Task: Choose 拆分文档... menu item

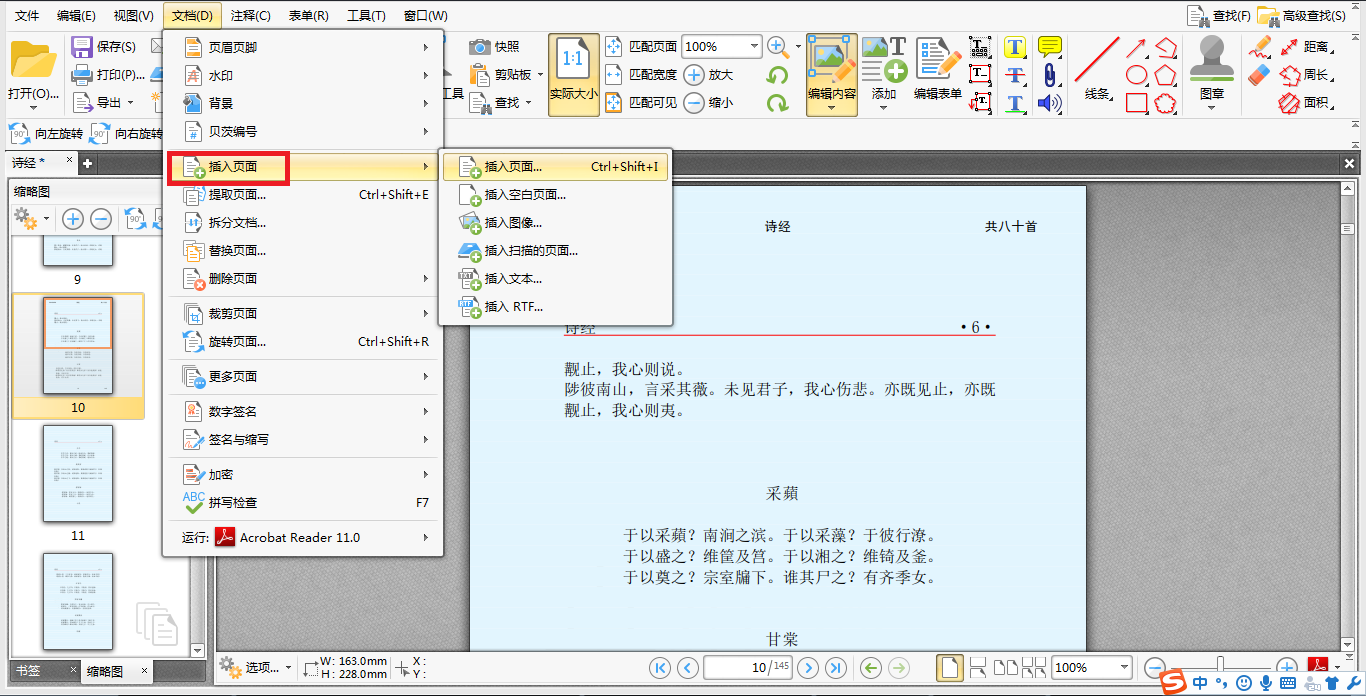Action: pos(303,222)
